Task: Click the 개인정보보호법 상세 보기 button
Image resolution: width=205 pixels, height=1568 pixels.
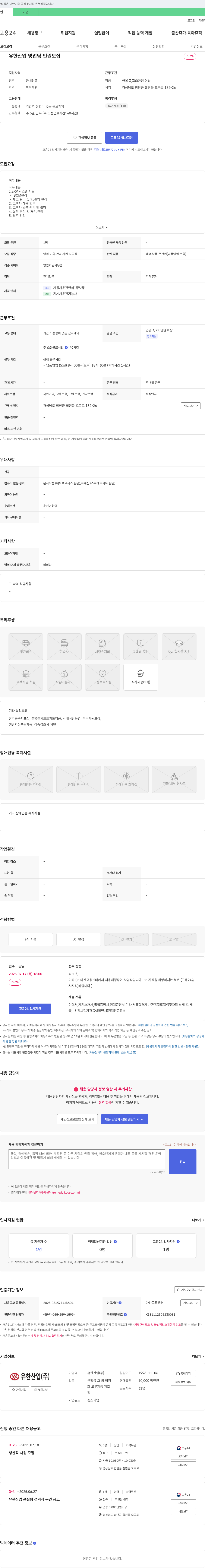Action: pos(77,1119)
